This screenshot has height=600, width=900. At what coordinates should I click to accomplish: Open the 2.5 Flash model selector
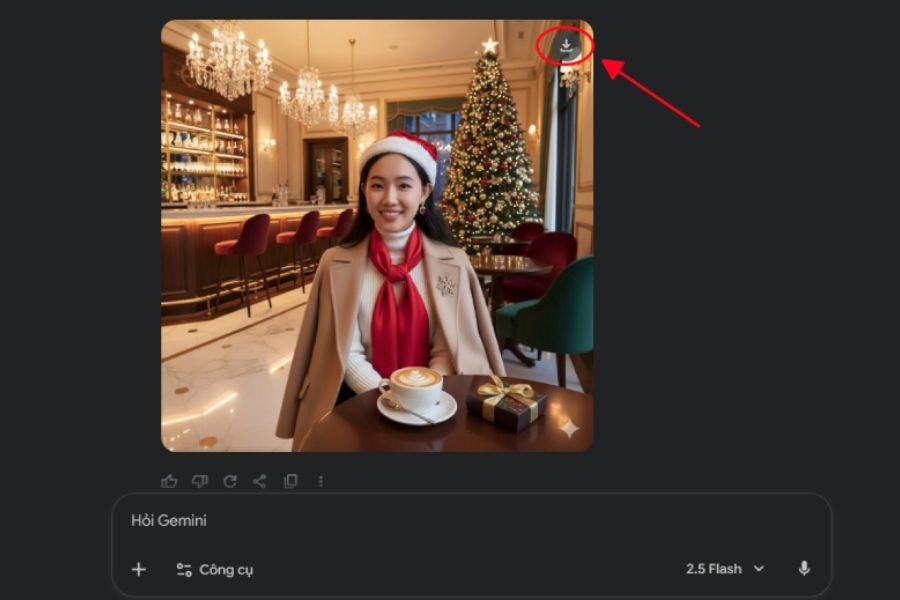[725, 569]
